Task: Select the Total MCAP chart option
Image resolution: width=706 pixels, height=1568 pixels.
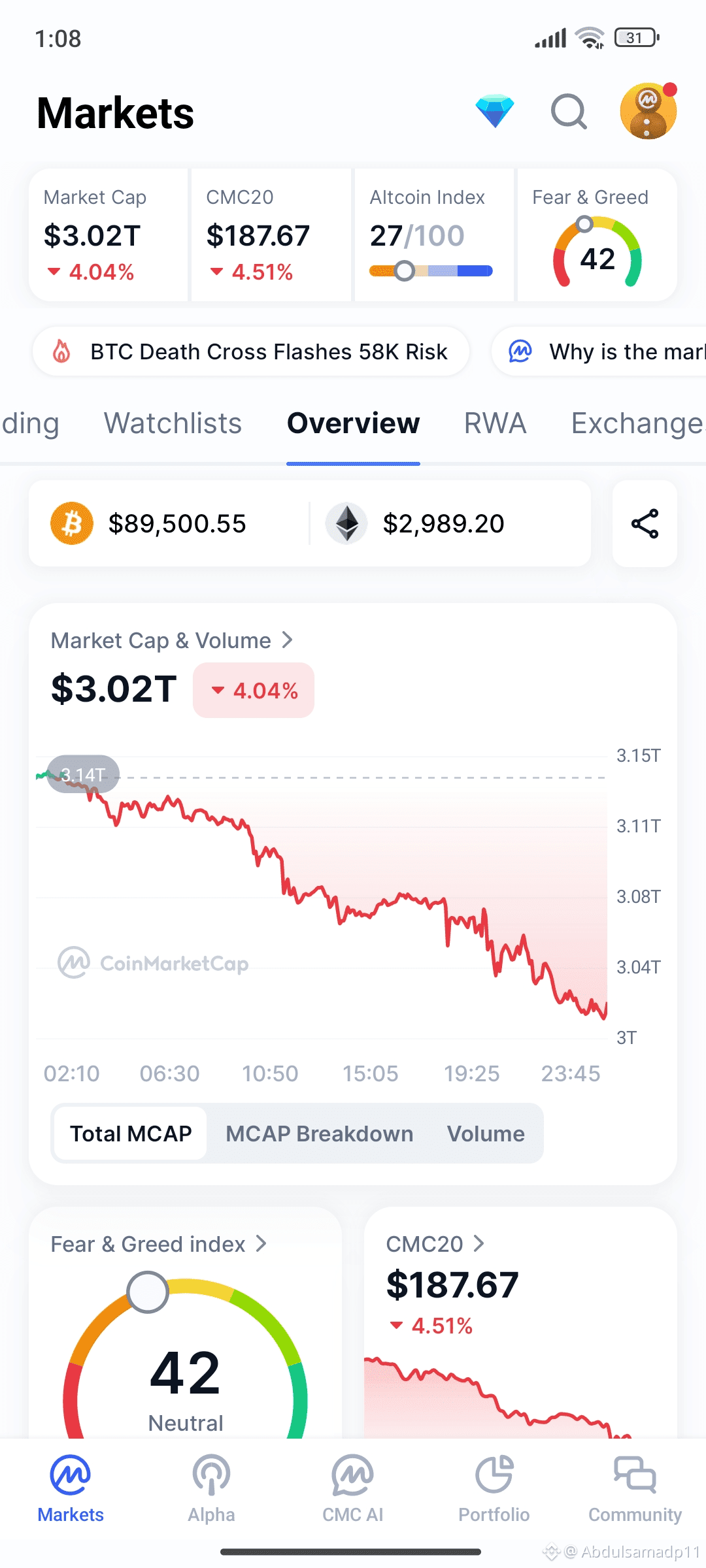Action: click(131, 1134)
